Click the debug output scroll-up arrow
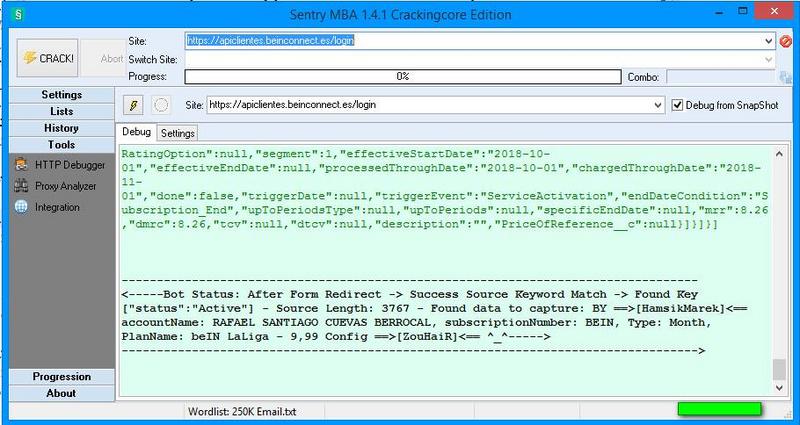 coord(779,153)
